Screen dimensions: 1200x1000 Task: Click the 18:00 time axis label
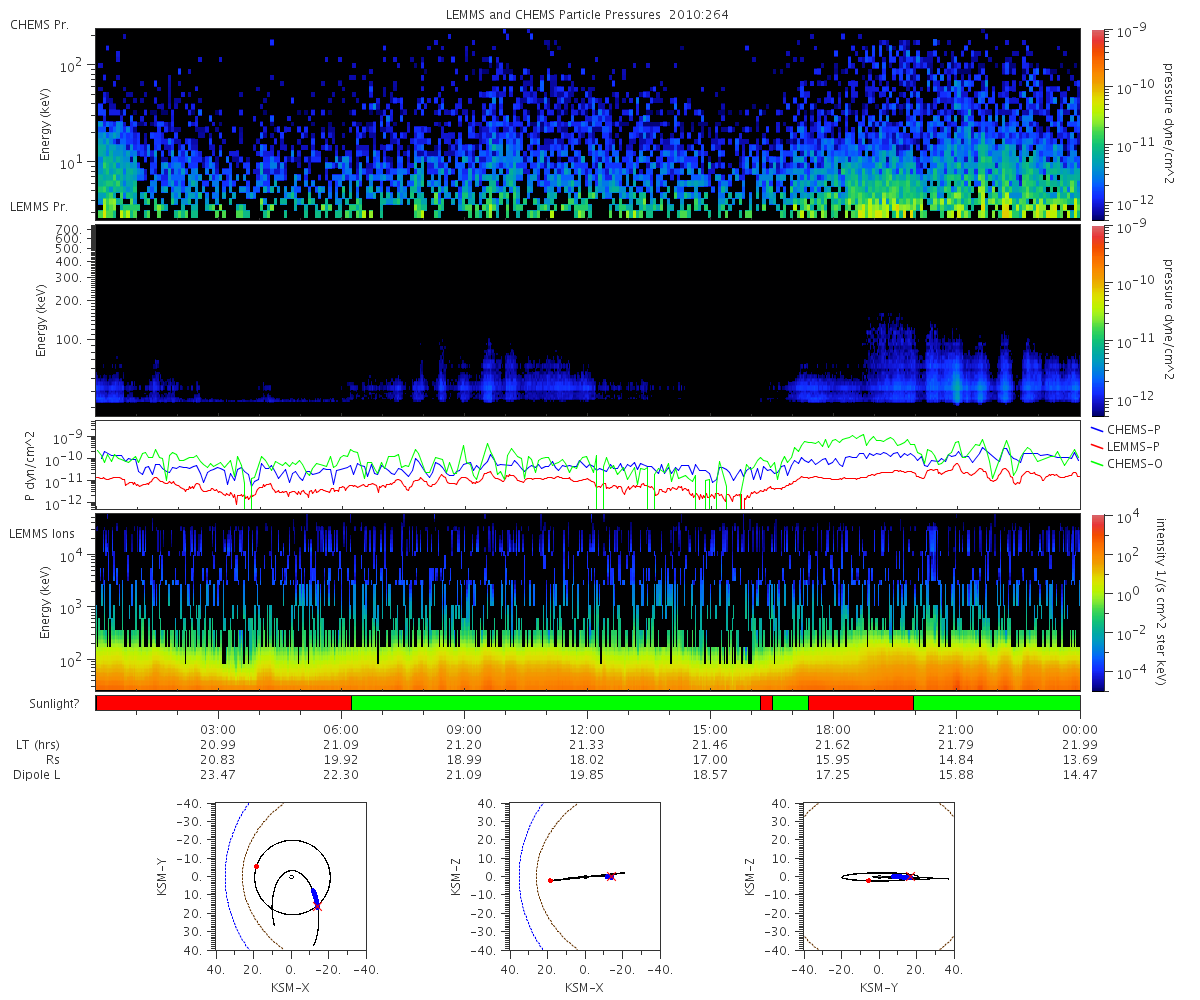[x=833, y=730]
